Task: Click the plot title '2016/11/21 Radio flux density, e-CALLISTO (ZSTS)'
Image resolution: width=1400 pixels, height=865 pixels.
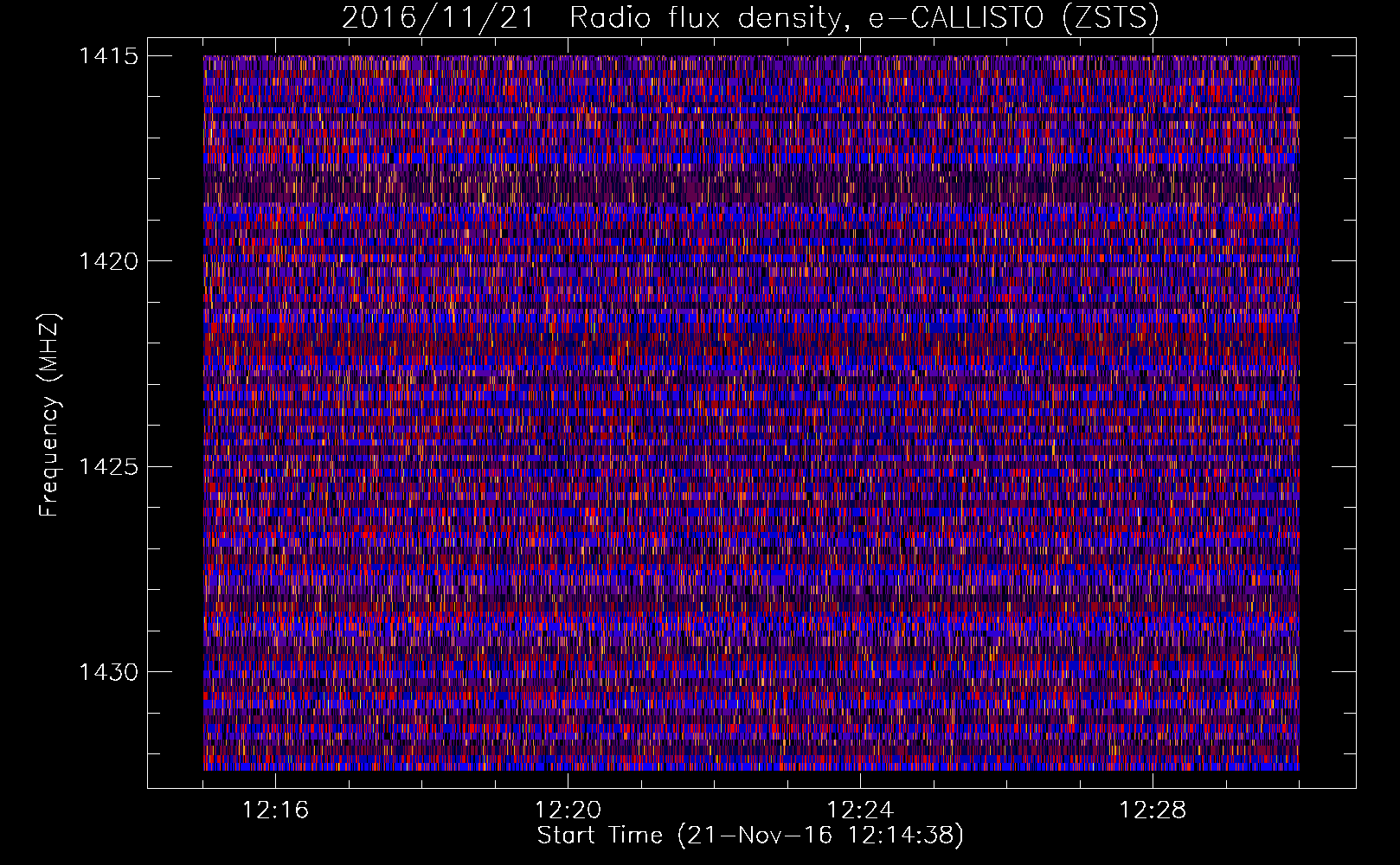Action: click(750, 18)
